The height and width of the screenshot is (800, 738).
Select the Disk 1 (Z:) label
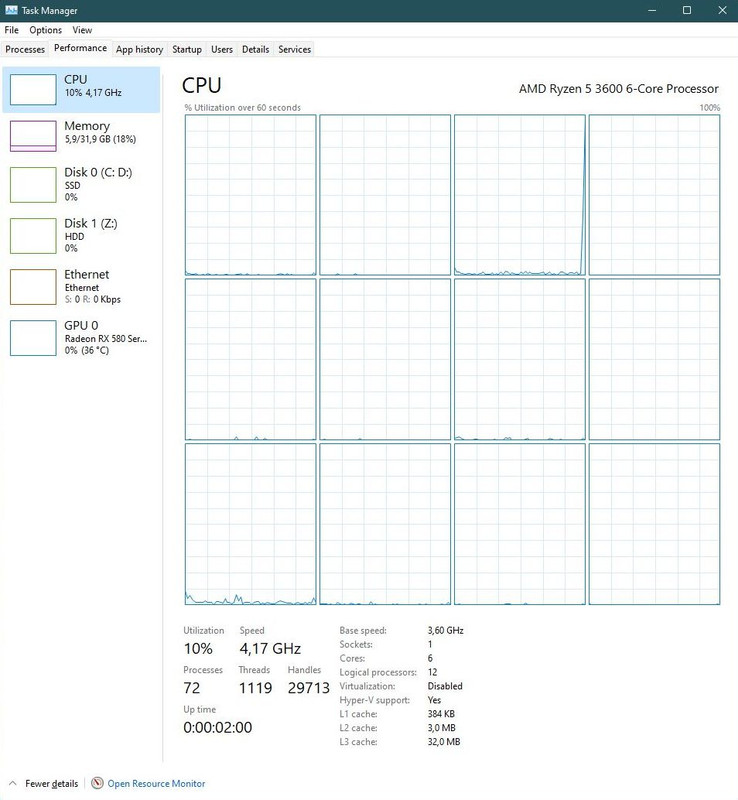[x=91, y=223]
